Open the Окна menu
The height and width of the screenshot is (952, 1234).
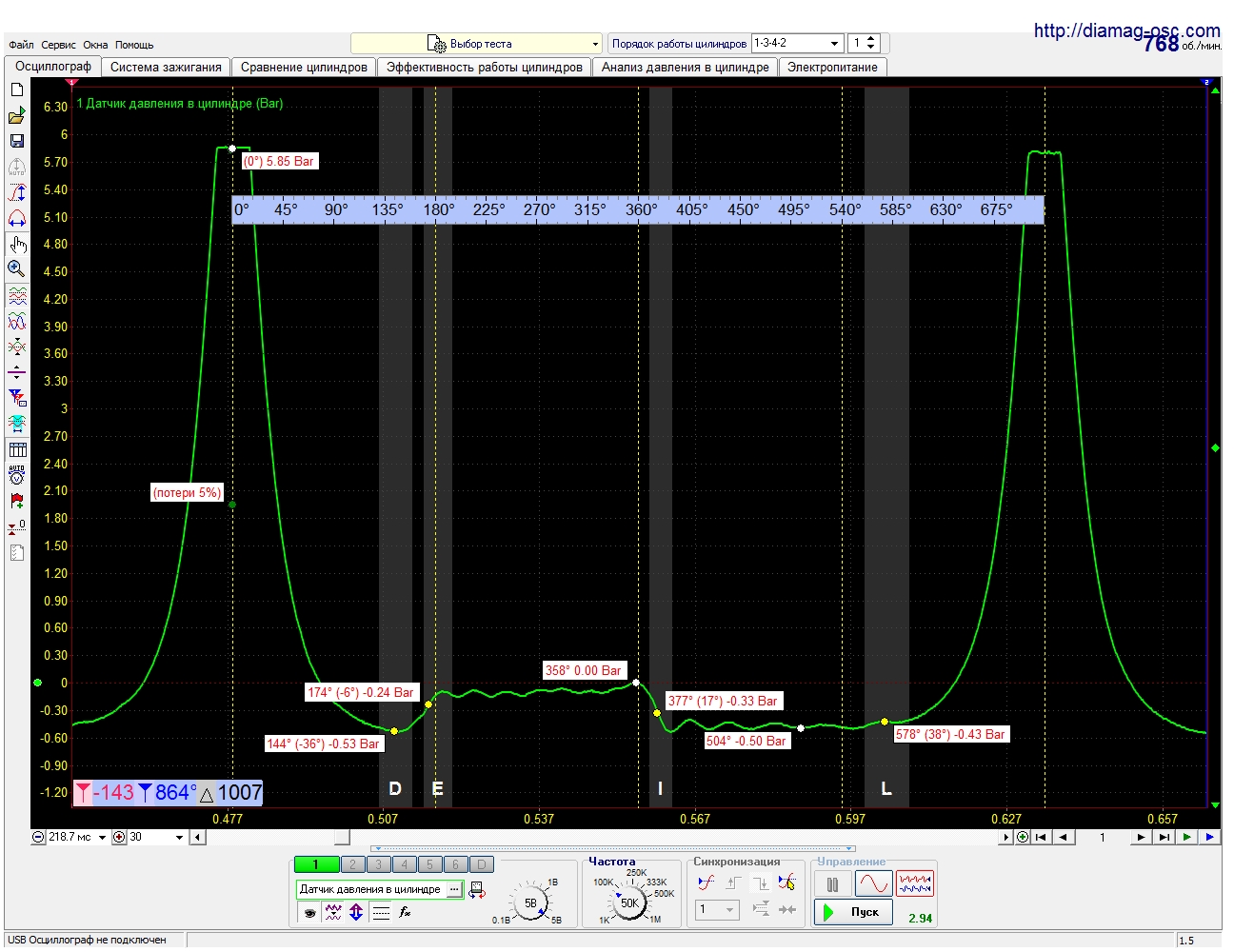[x=95, y=45]
